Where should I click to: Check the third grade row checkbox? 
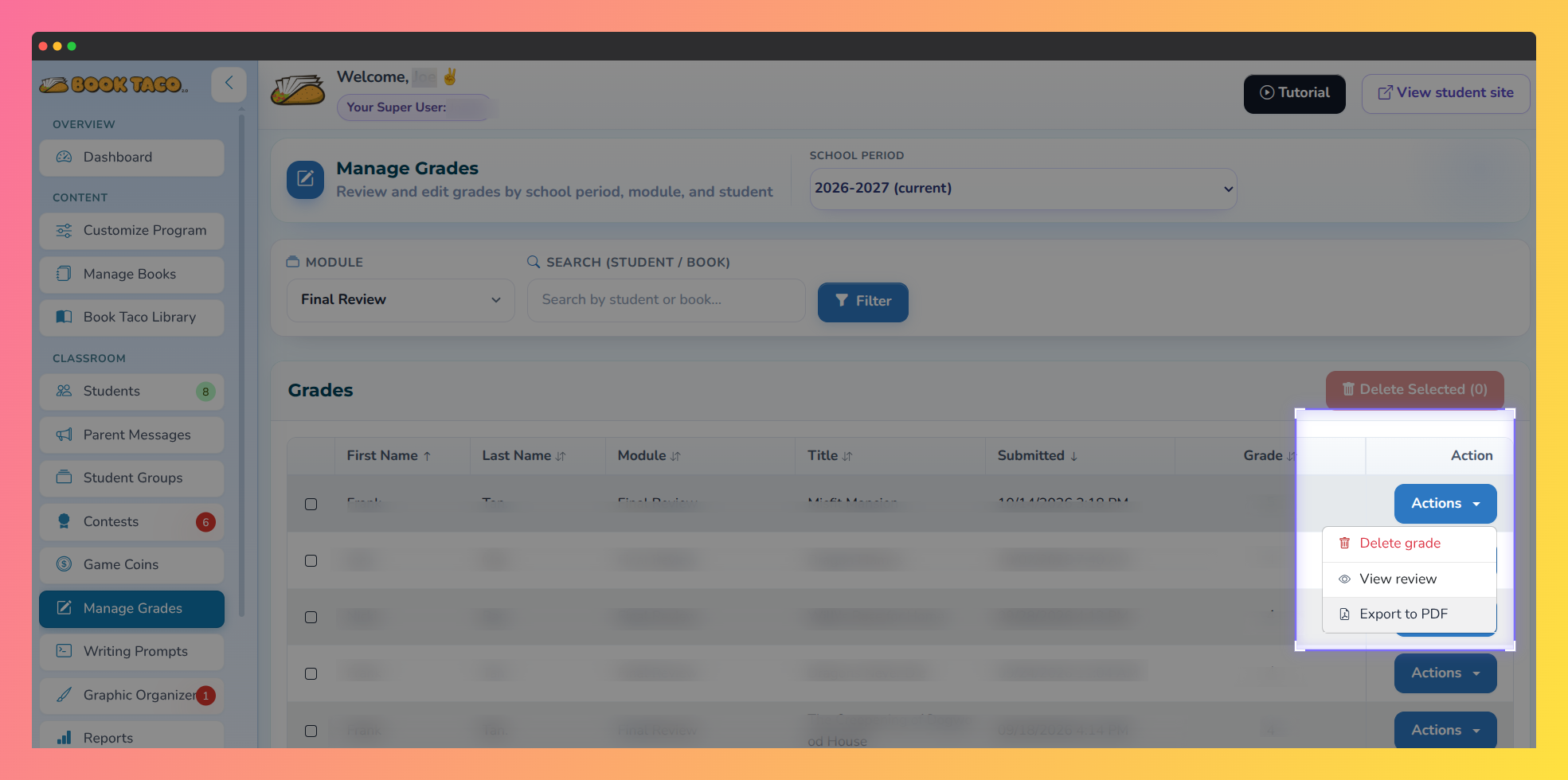click(x=311, y=617)
